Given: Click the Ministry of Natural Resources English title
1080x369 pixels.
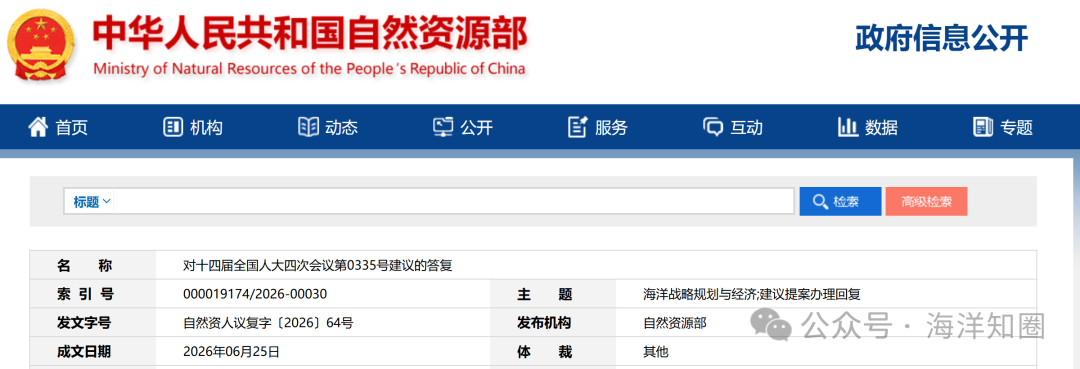Looking at the screenshot, I should 309,69.
